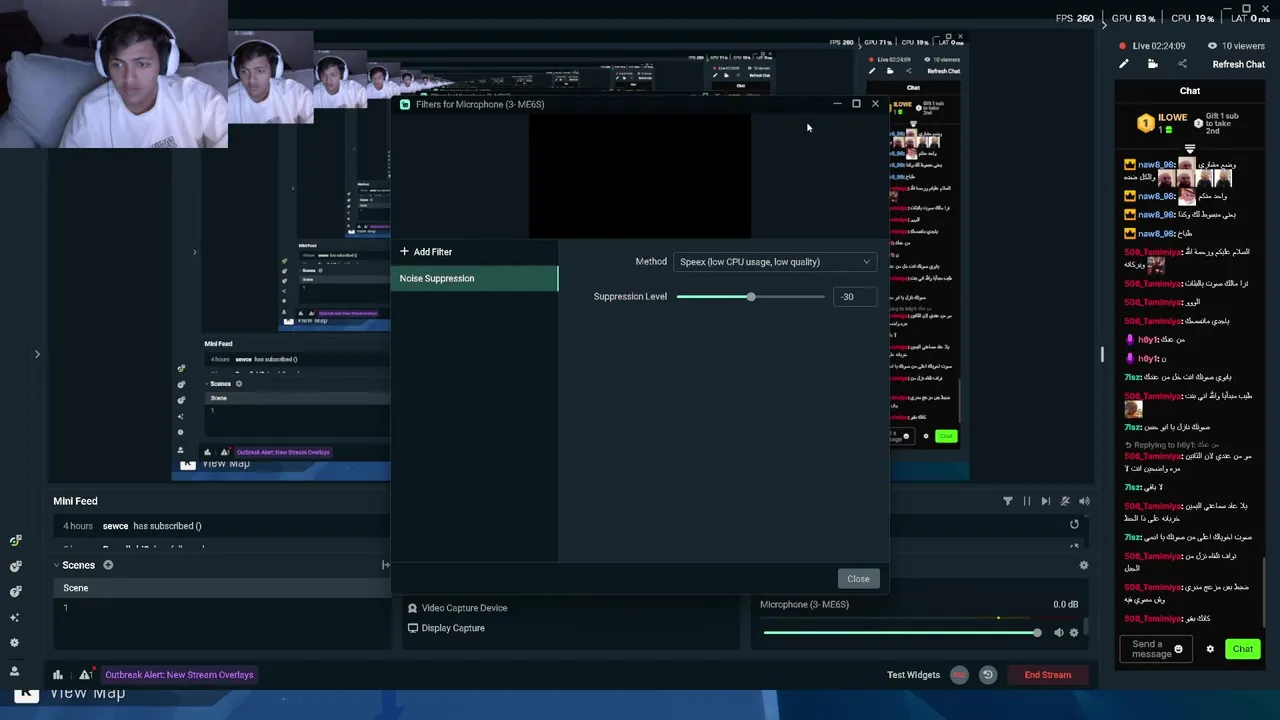Viewport: 1280px width, 720px height.
Task: Click the chat messages scrollbar
Action: 1266,590
